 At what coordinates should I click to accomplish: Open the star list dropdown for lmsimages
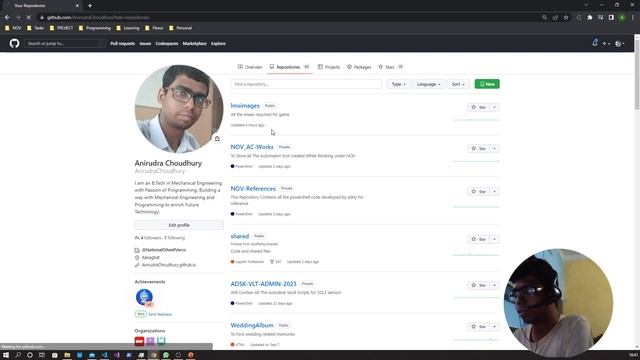pos(494,107)
